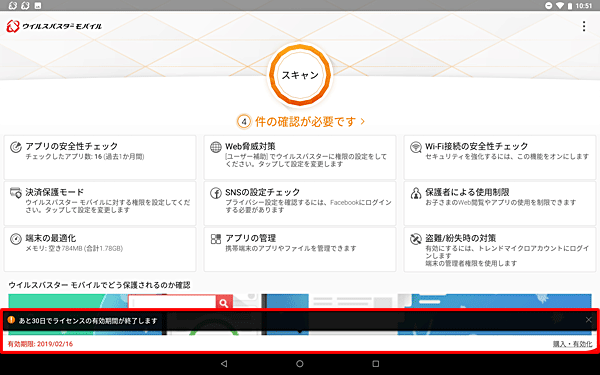
Task: Click お子さまのWeb閲覧 restriction description
Action: 501,203
